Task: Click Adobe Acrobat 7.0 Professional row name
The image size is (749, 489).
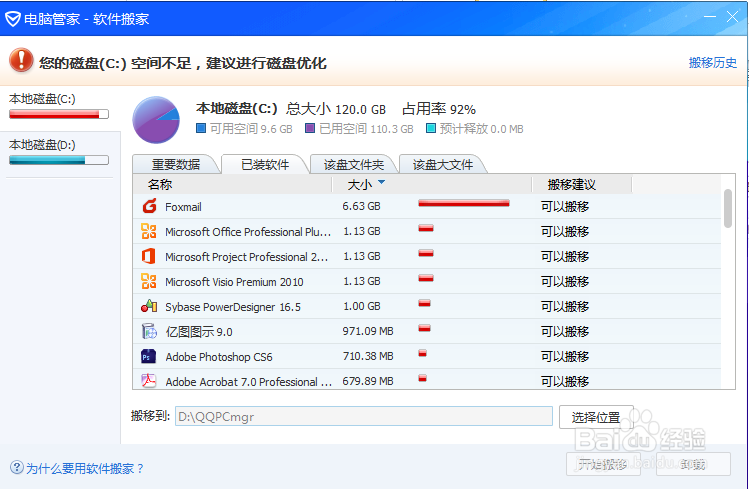Action: (248, 382)
